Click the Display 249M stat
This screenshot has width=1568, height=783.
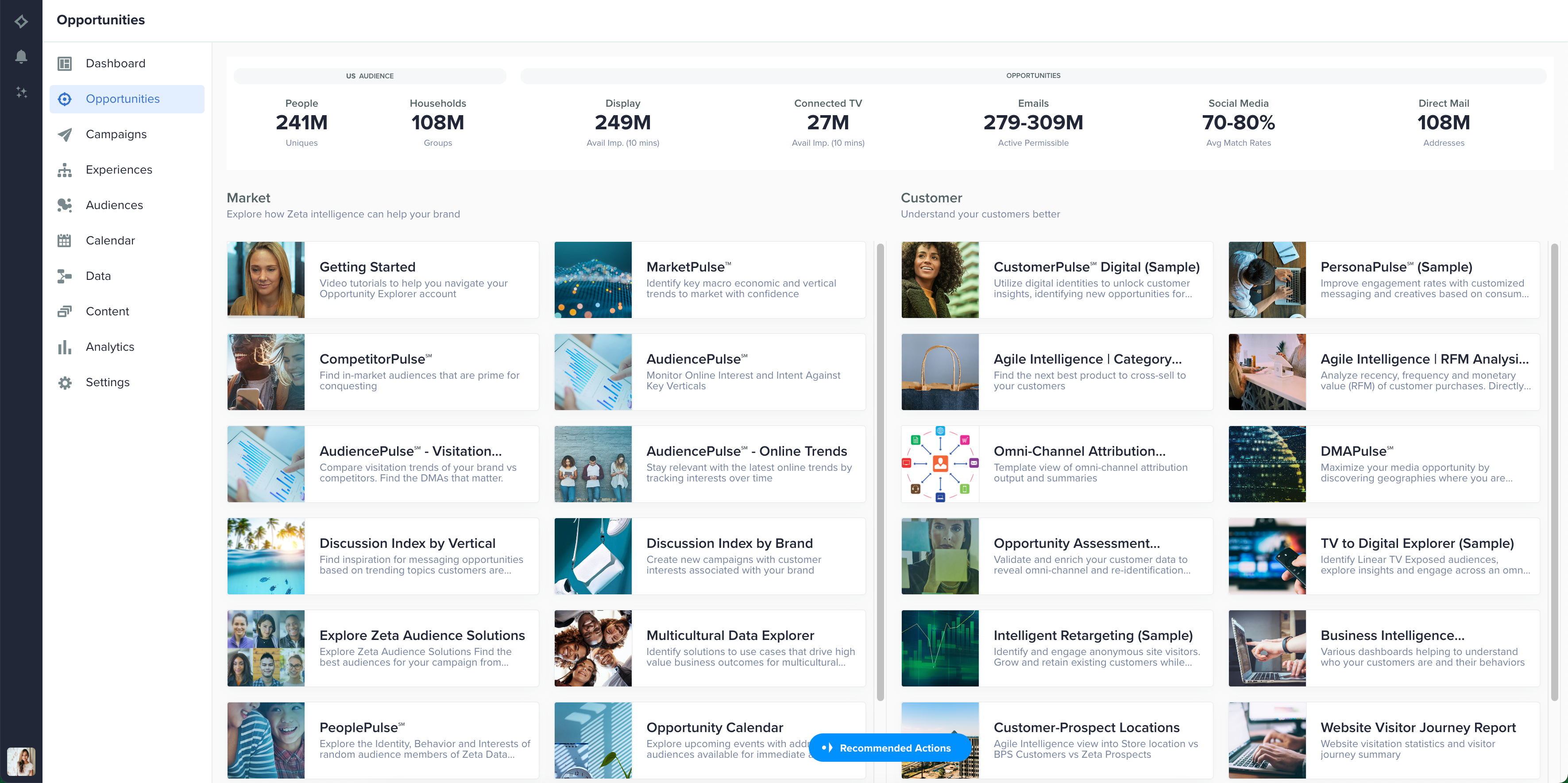[623, 124]
